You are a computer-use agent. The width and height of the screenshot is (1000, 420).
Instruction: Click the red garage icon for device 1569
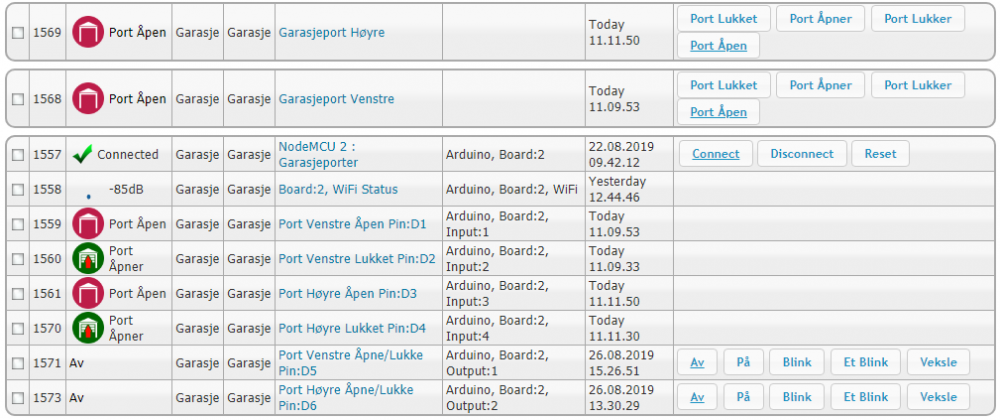click(x=88, y=32)
